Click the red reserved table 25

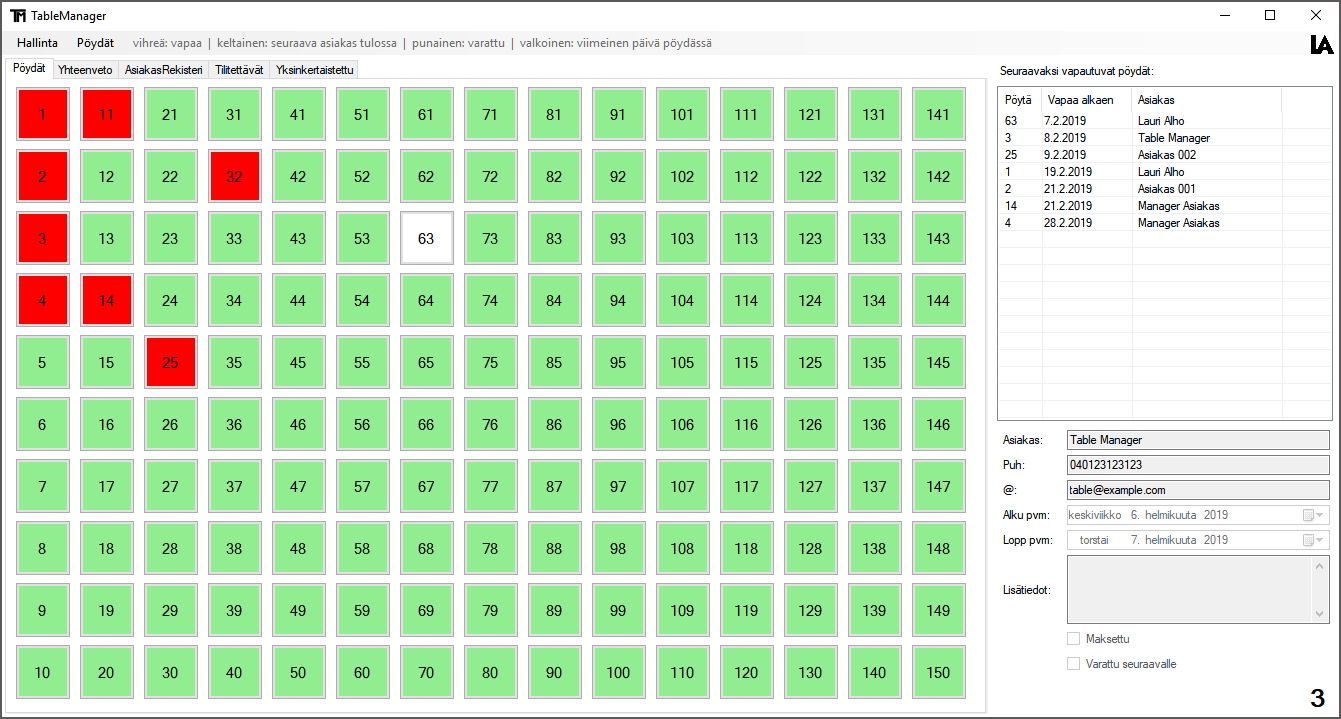[x=170, y=362]
